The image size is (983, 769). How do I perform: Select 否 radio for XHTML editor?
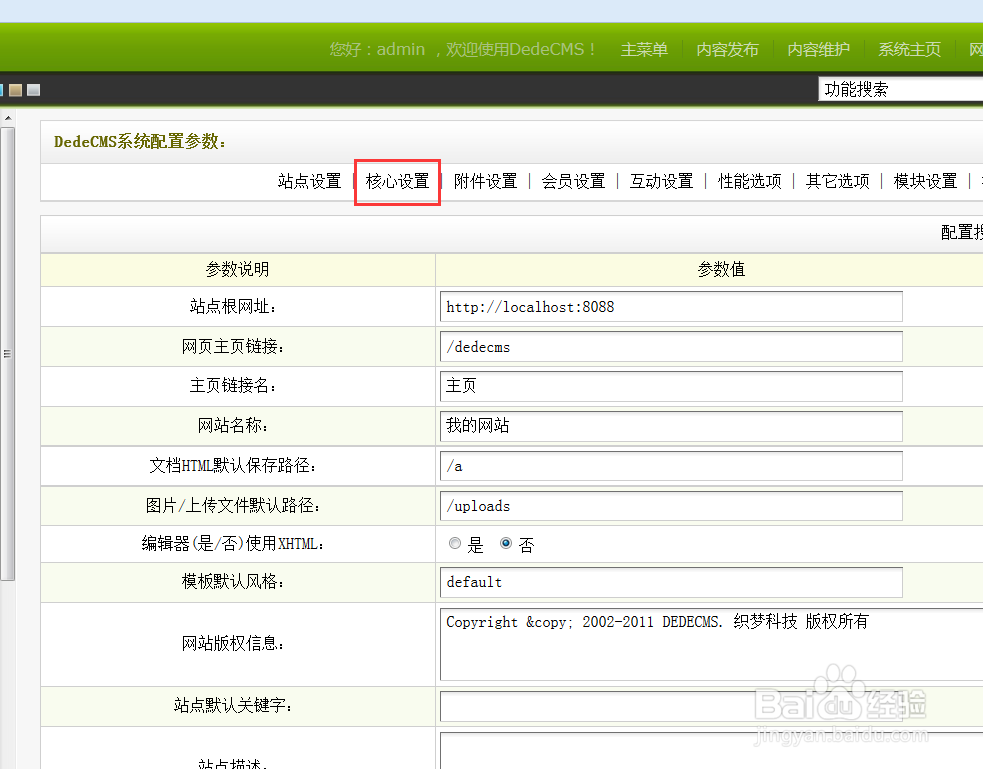506,543
